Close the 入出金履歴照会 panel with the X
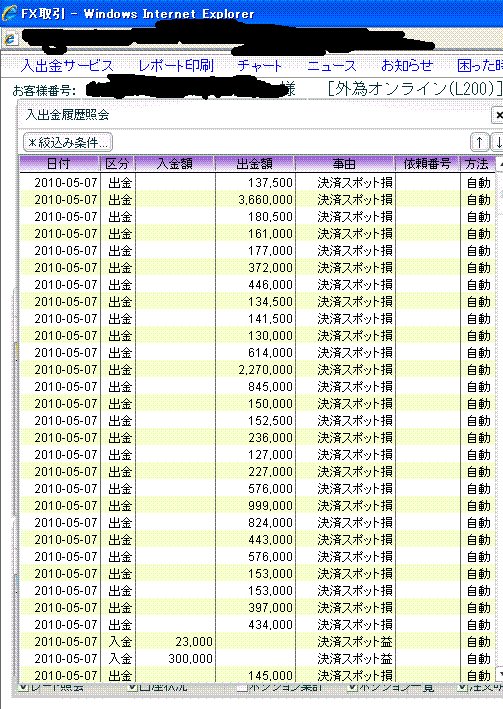Screen dimensions: 503x709 (498, 115)
